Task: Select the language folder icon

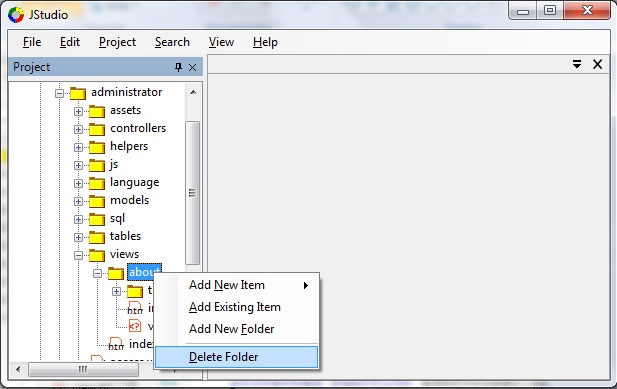Action: (x=97, y=183)
